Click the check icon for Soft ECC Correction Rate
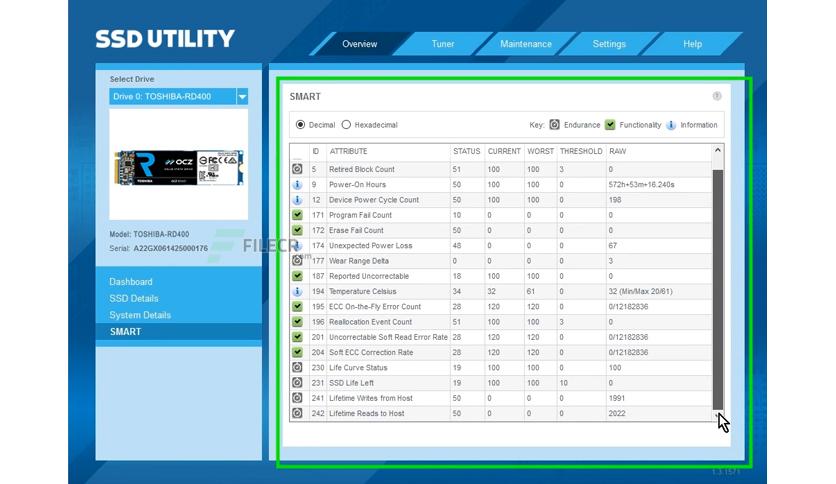The height and width of the screenshot is (484, 836). [x=297, y=352]
